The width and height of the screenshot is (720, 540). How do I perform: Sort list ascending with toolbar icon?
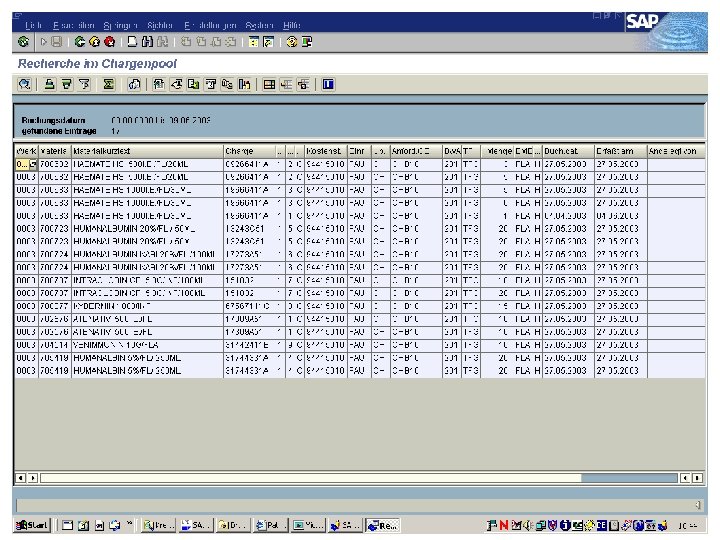coord(49,84)
